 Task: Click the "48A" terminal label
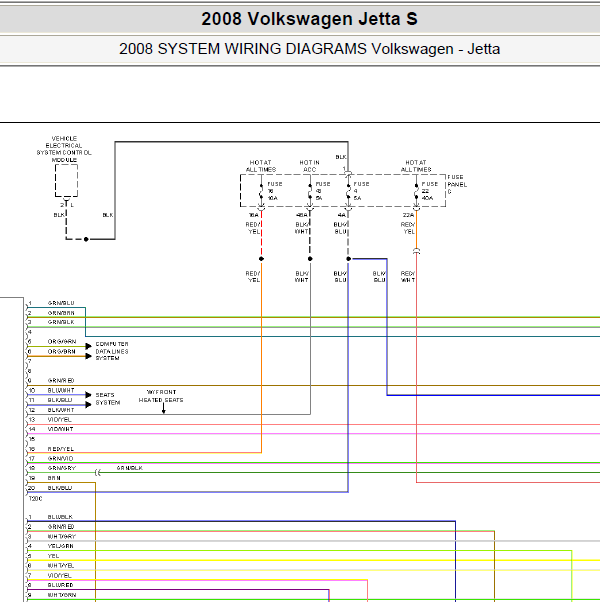(x=302, y=215)
